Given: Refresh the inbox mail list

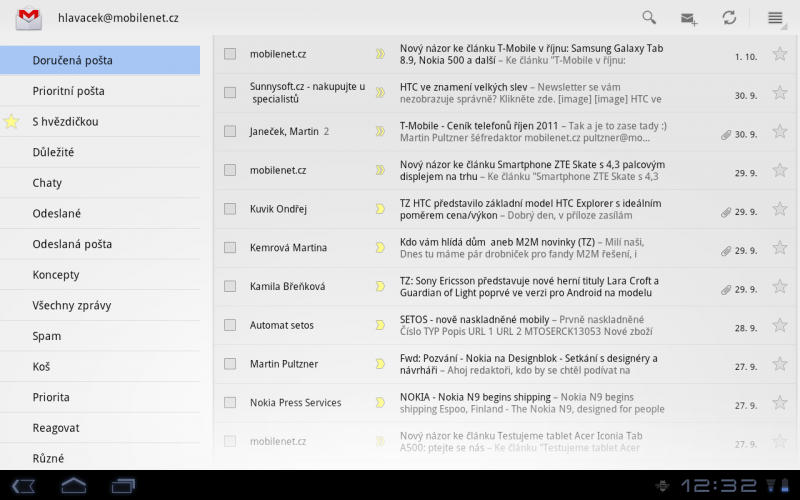Looking at the screenshot, I should pyautogui.click(x=730, y=18).
